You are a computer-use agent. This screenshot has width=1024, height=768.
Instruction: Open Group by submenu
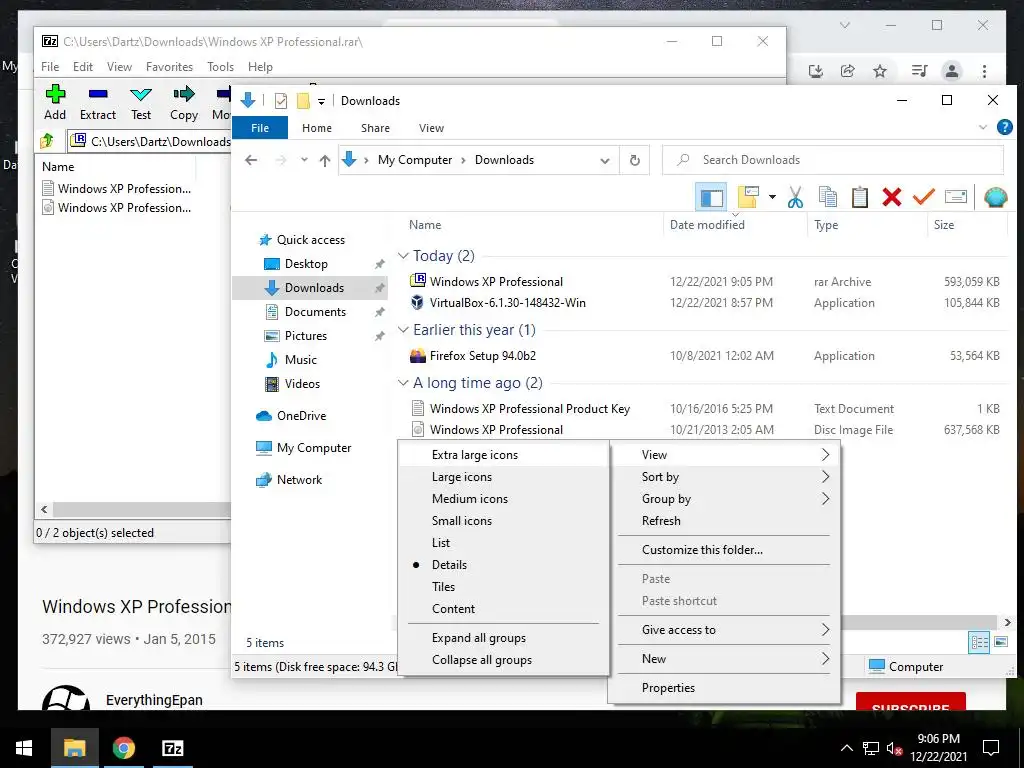(x=724, y=499)
